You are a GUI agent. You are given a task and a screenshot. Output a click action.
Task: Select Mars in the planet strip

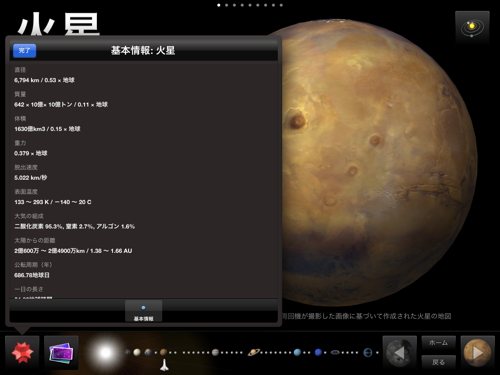[163, 352]
